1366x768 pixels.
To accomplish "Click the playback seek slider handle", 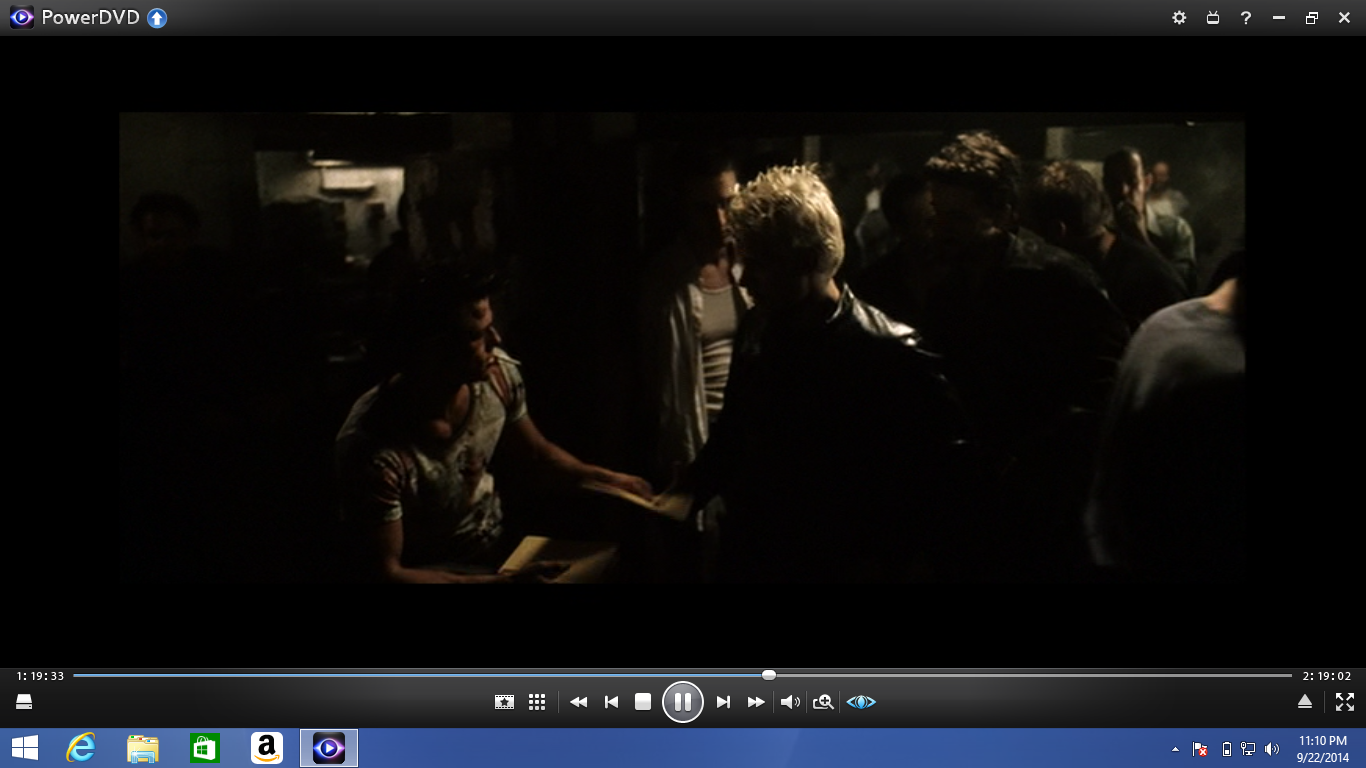I will click(x=769, y=675).
